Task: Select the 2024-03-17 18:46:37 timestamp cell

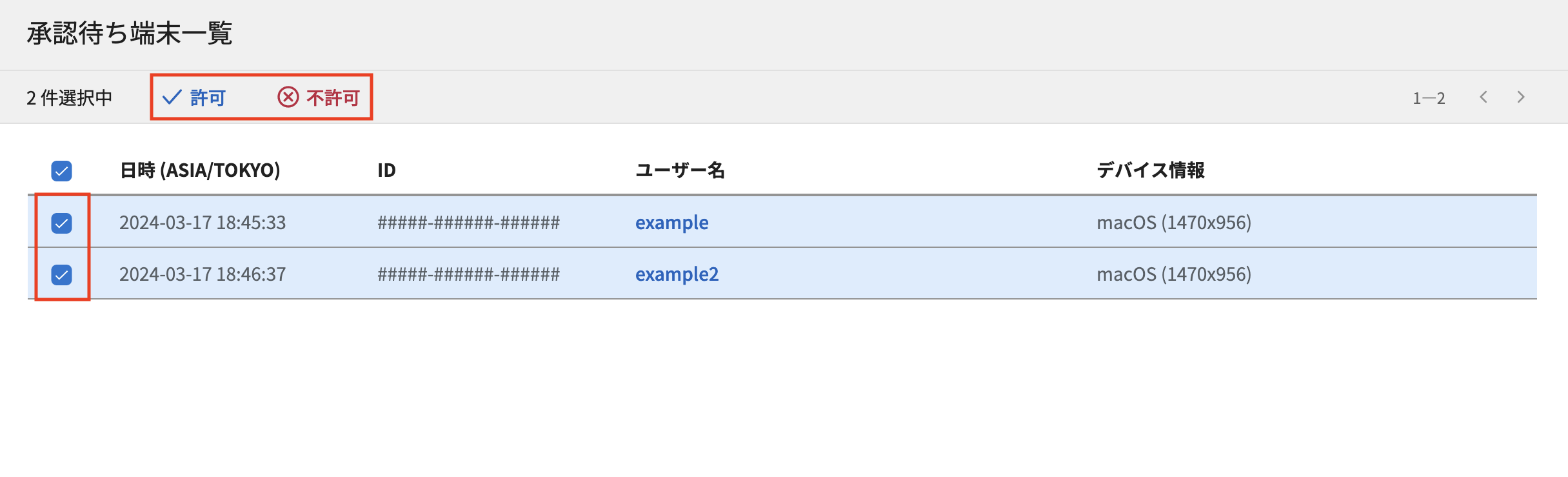Action: (x=203, y=274)
